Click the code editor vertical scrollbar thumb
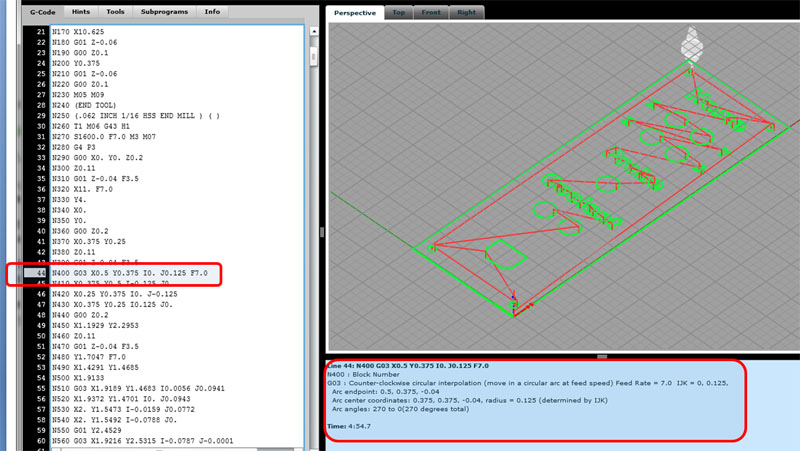The height and width of the screenshot is (451, 800). click(x=314, y=56)
